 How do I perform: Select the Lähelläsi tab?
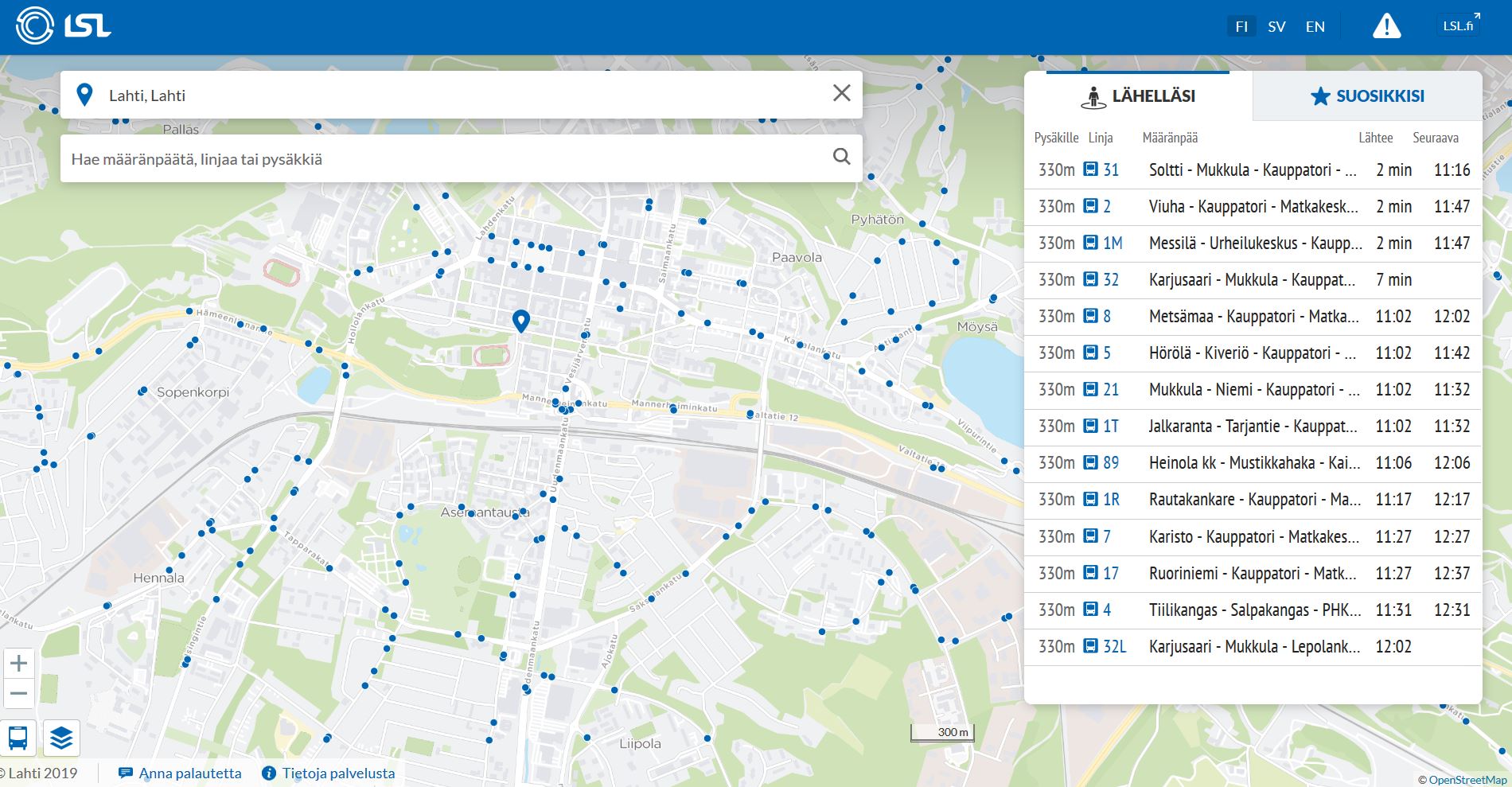point(1138,96)
